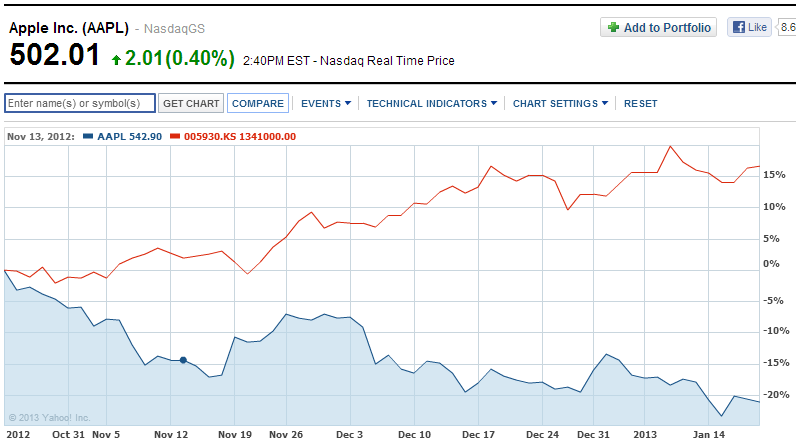This screenshot has height=442, width=796.
Task: Open the Events dropdown menu
Action: pyautogui.click(x=326, y=104)
